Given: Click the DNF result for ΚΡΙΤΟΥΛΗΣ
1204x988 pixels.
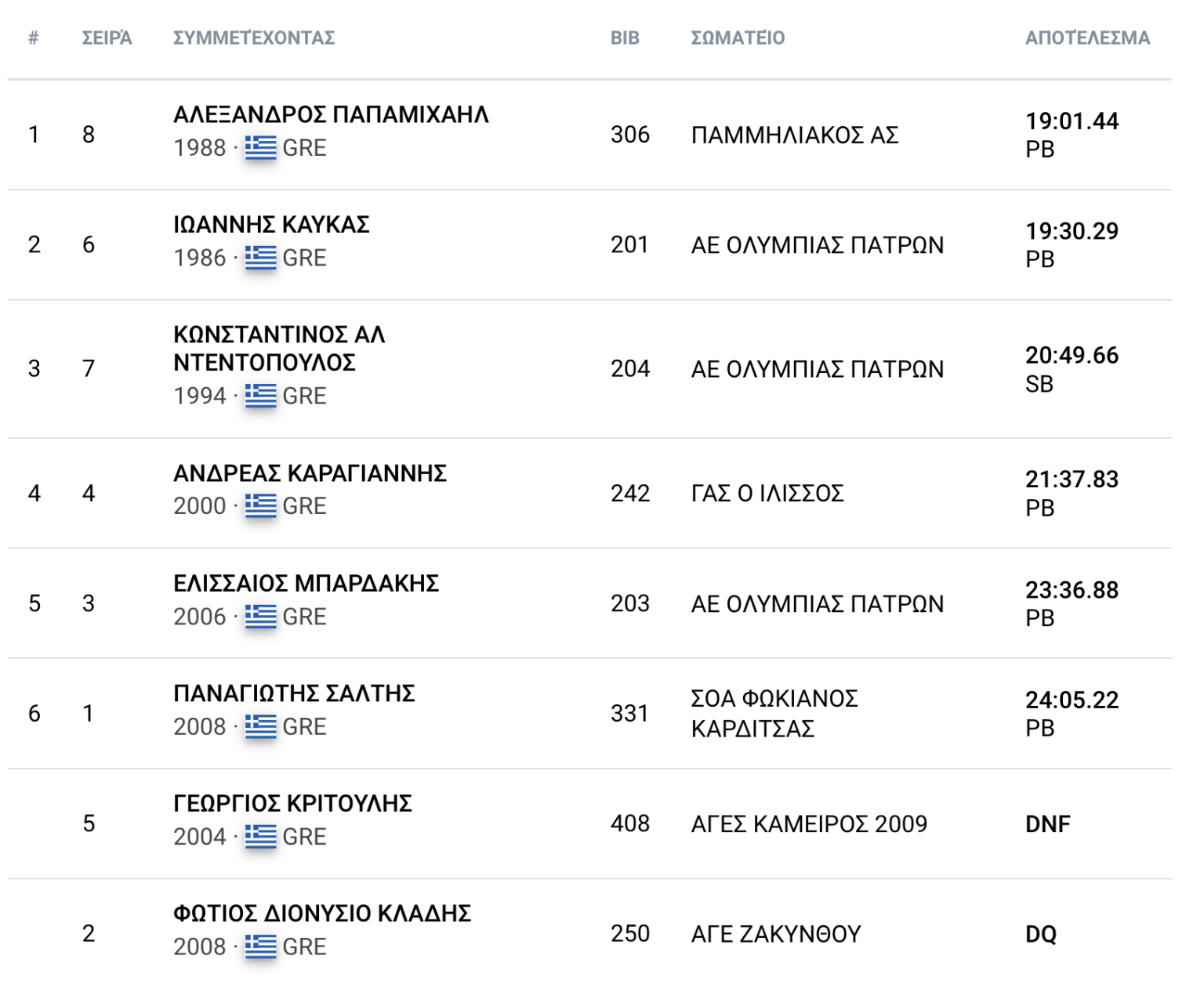Looking at the screenshot, I should pyautogui.click(x=1047, y=824).
